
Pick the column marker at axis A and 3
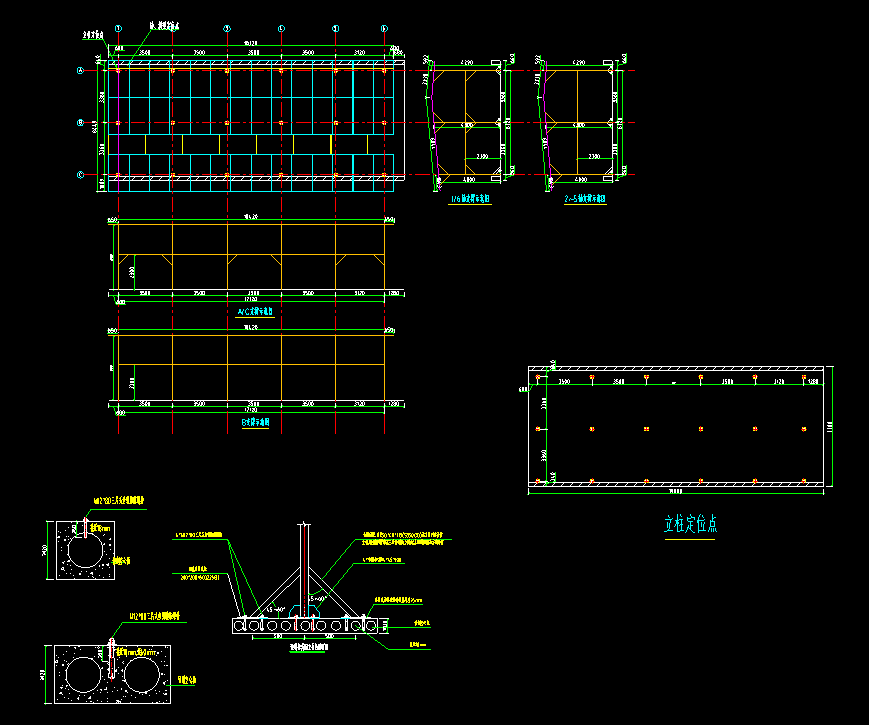point(227,70)
